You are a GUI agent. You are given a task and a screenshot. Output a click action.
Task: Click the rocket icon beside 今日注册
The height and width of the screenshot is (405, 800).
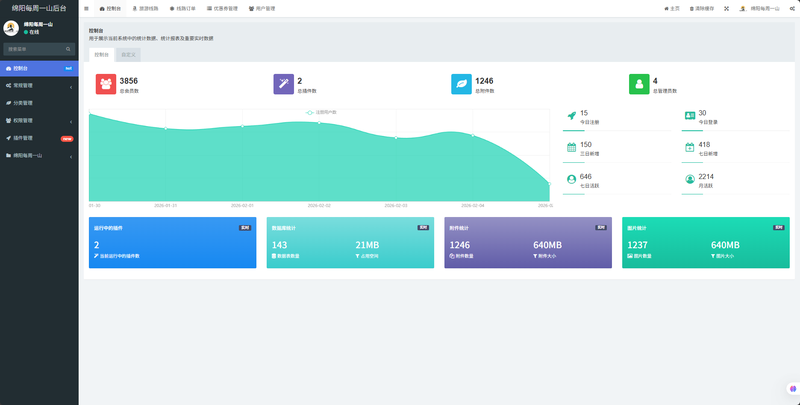click(x=571, y=116)
